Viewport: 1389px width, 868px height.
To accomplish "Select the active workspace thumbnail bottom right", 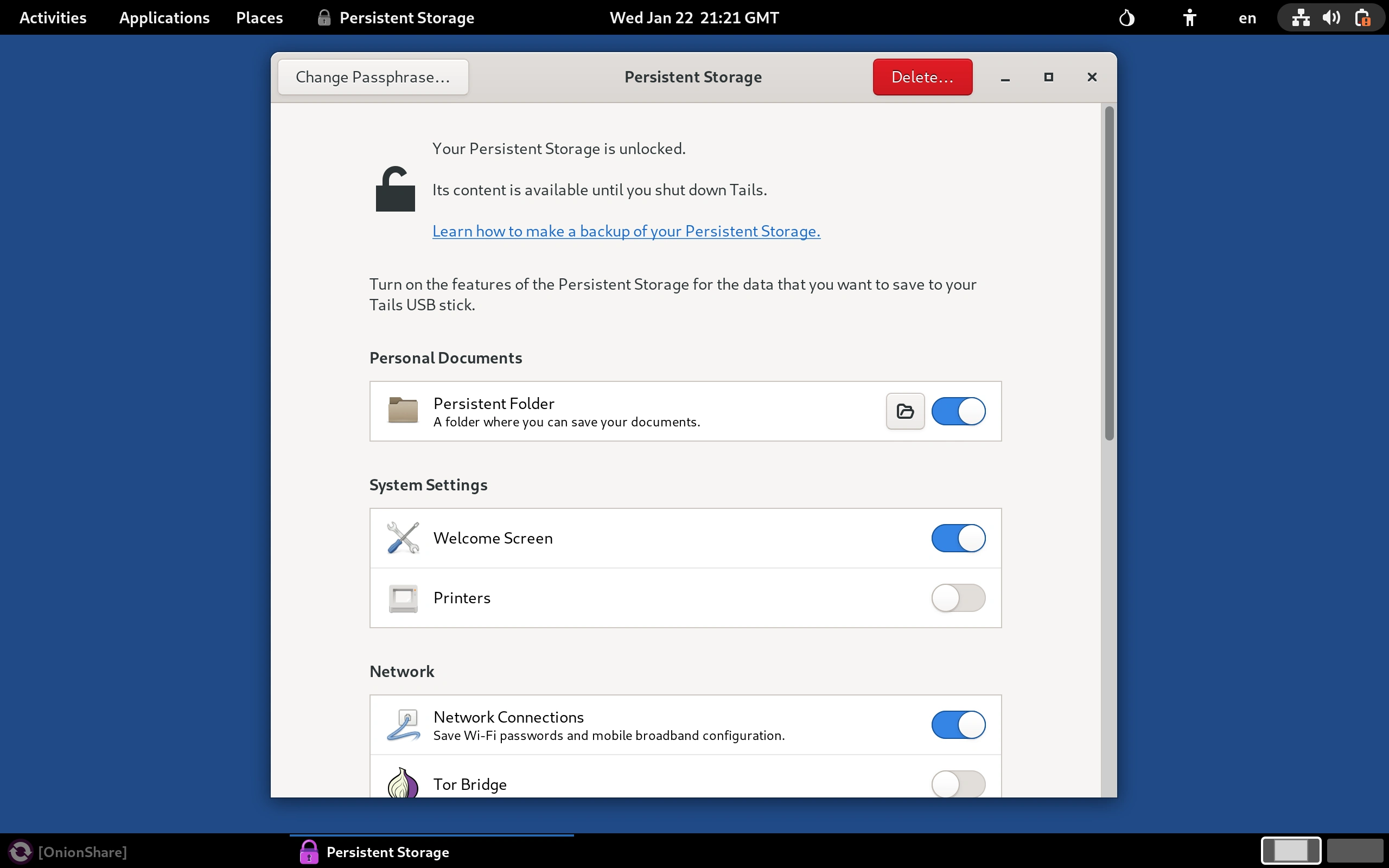I will tap(1291, 850).
